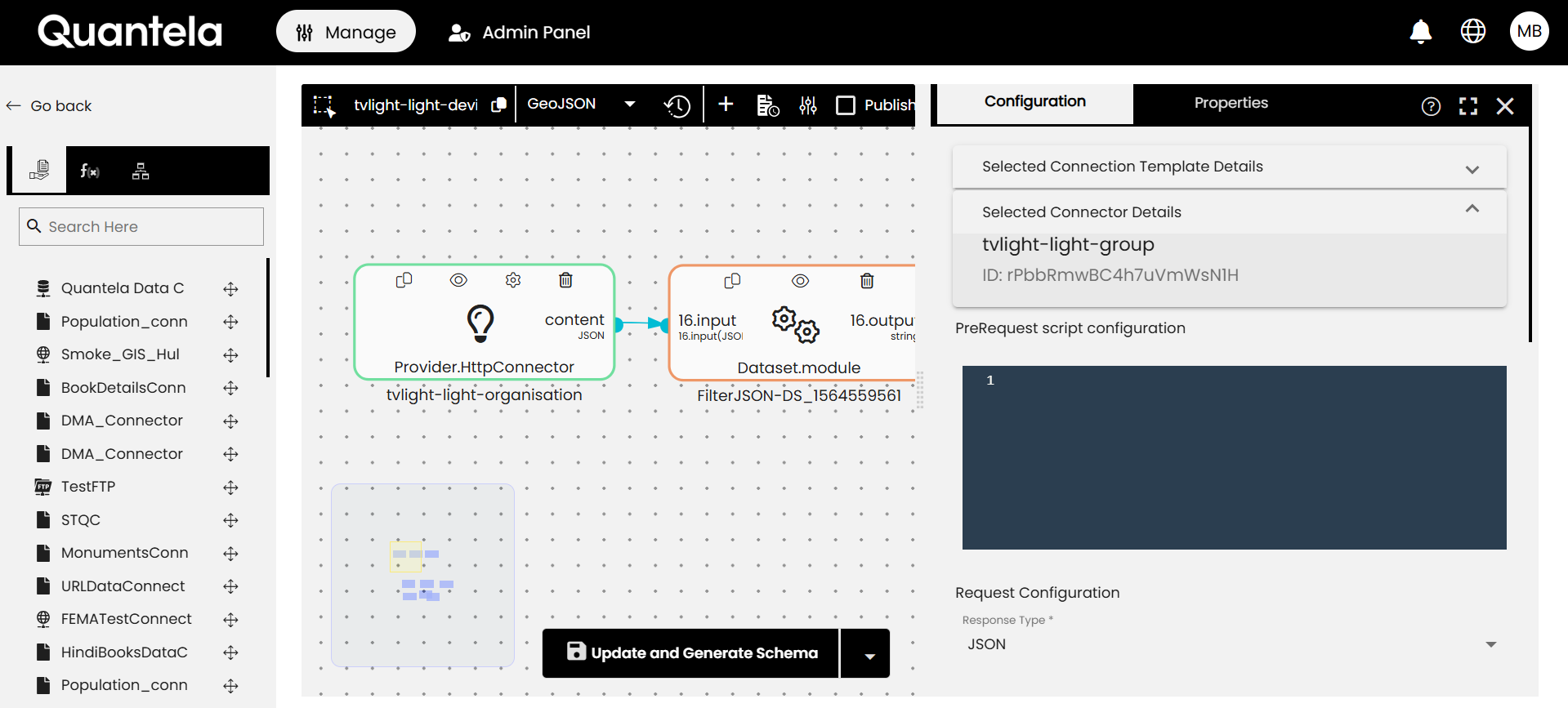Screen dimensions: 1568x708
Task: Delete the Provider.HttpConnector node via trash icon
Action: (x=565, y=280)
